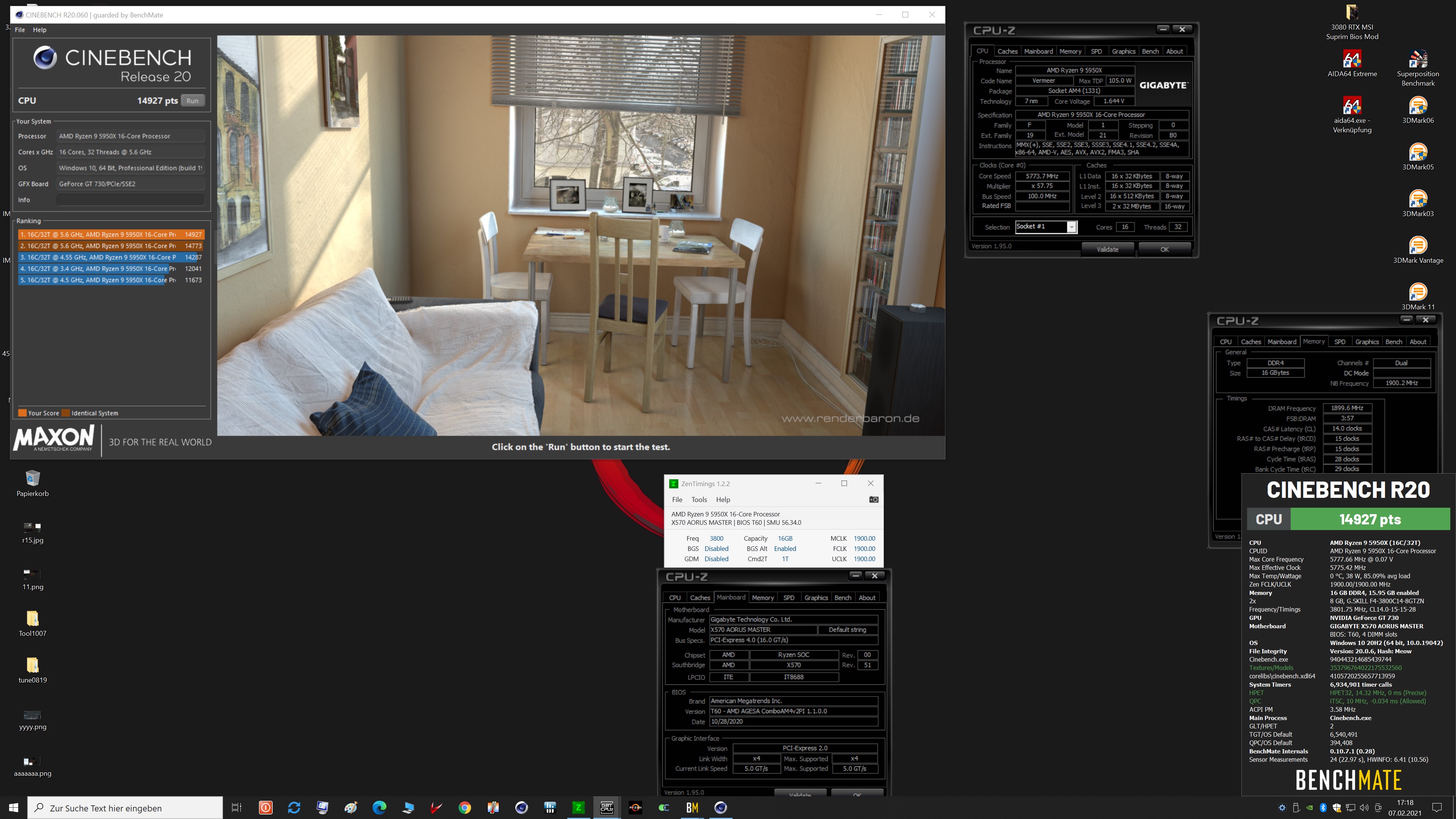This screenshot has height=819, width=1456.
Task: Click taskbar search box
Action: point(125,808)
